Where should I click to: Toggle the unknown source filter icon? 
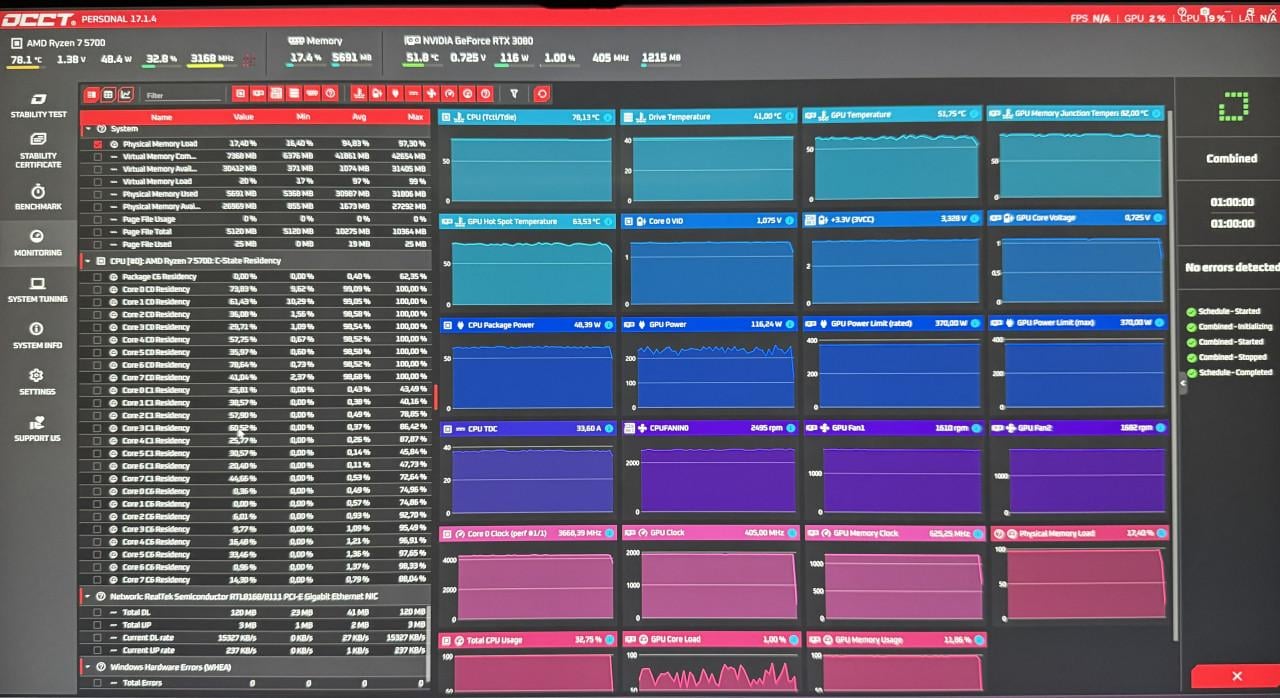330,93
